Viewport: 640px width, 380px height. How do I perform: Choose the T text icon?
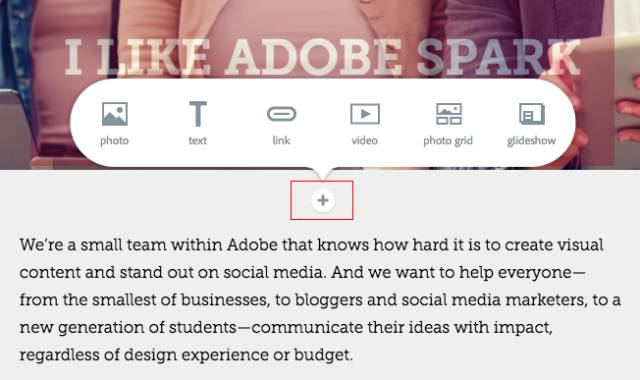[x=198, y=114]
